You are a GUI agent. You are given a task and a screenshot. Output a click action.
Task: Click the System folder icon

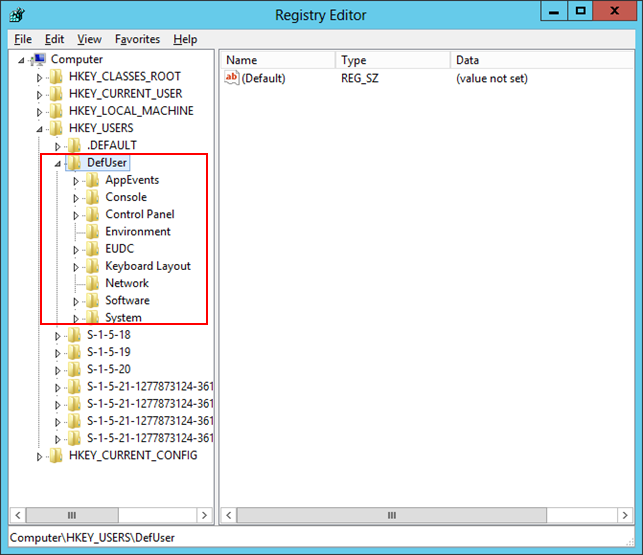[93, 317]
